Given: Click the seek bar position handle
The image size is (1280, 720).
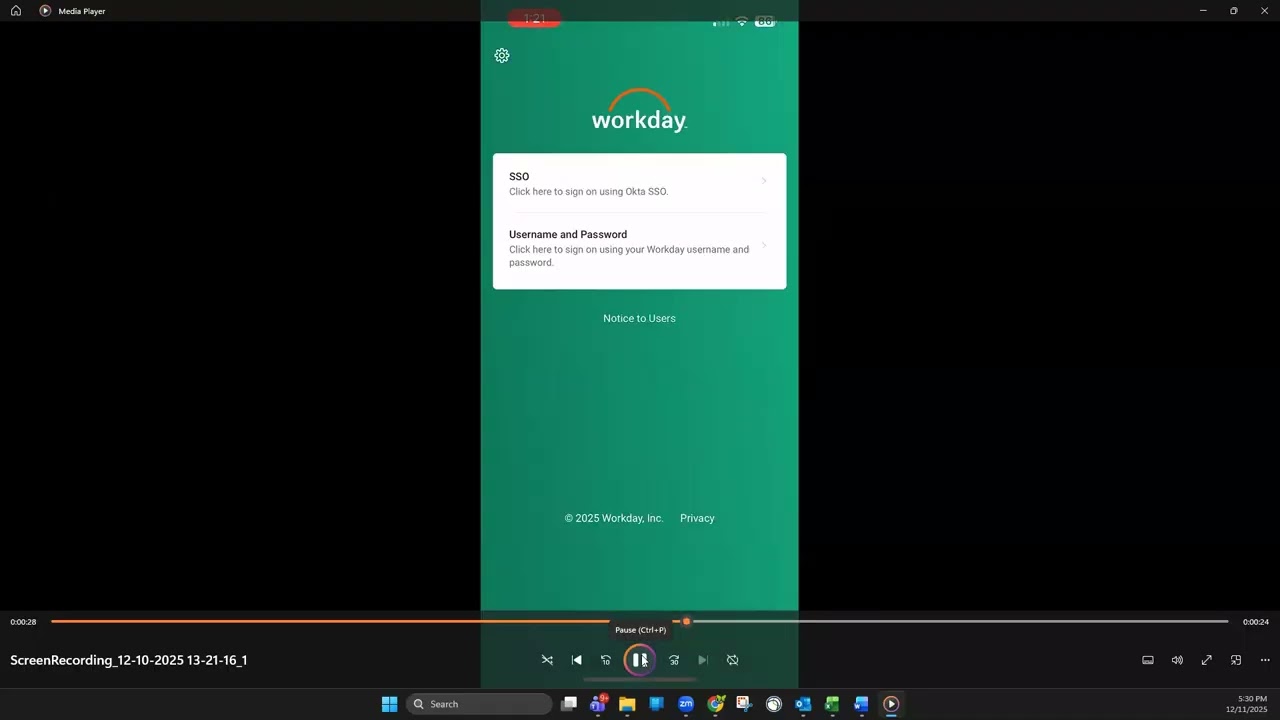Looking at the screenshot, I should (686, 621).
